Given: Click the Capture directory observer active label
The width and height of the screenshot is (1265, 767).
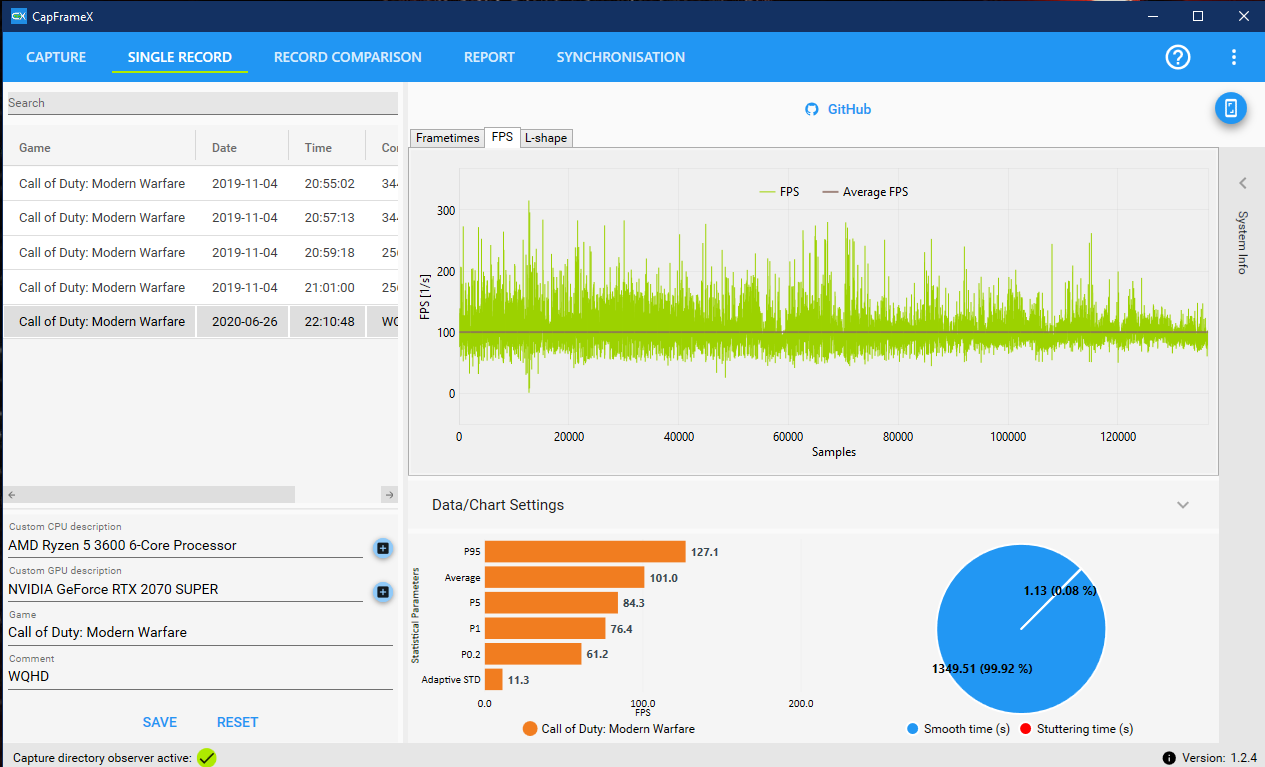Looking at the screenshot, I should pyautogui.click(x=102, y=758).
